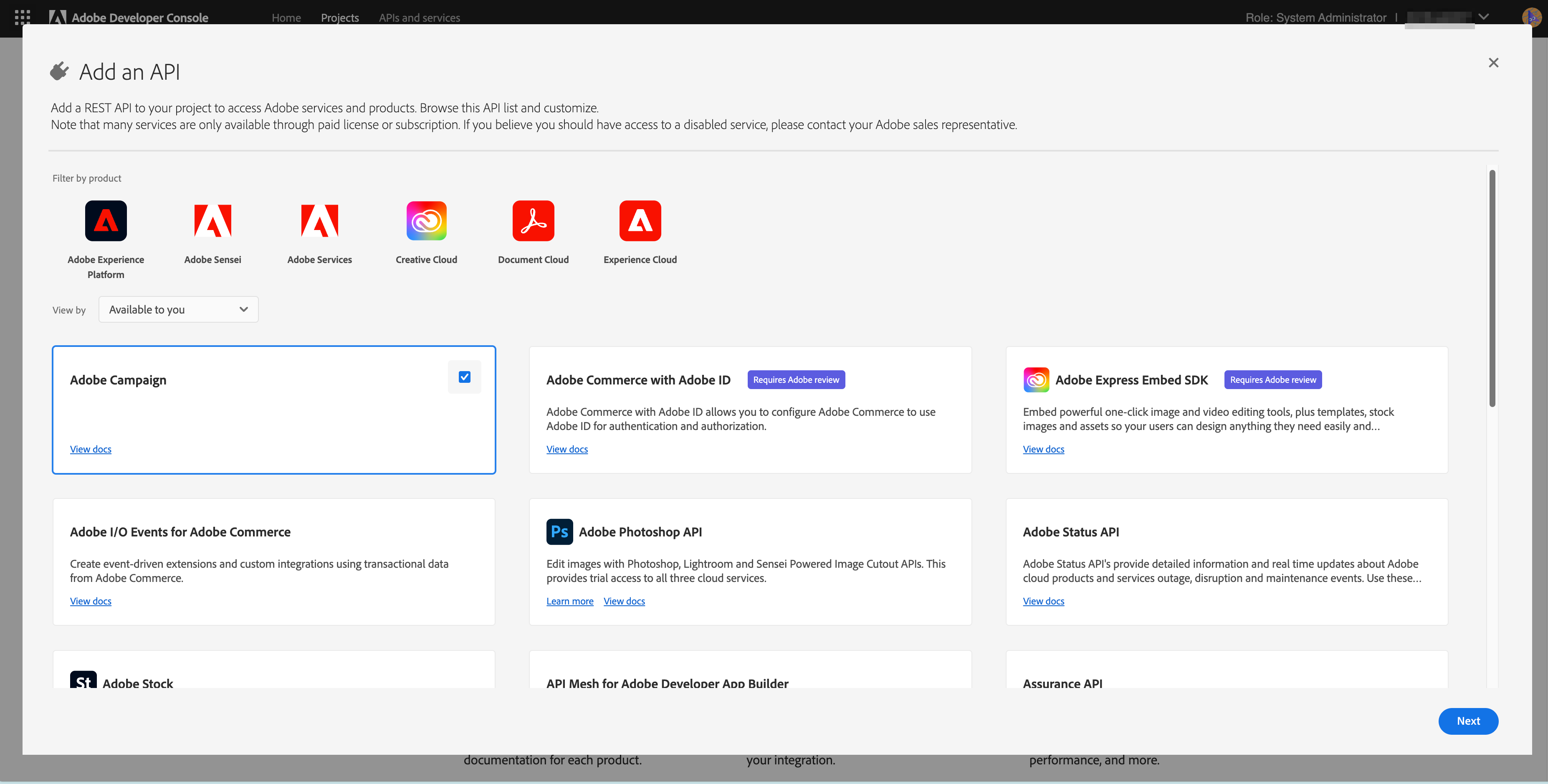This screenshot has width=1548, height=784.
Task: Close the Add an API dialog
Action: coord(1493,63)
